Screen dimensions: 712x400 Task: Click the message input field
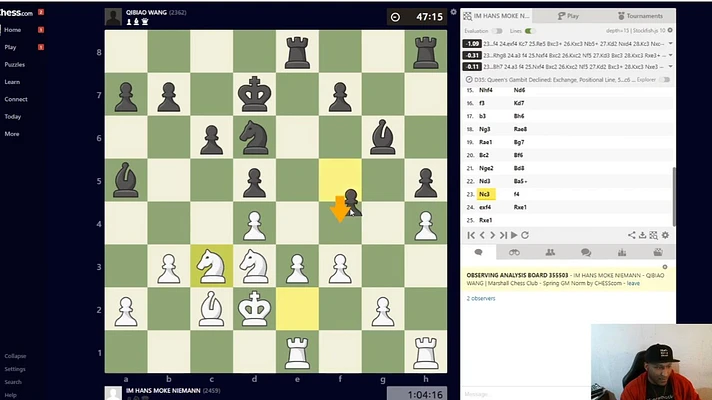pyautogui.click(x=526, y=394)
